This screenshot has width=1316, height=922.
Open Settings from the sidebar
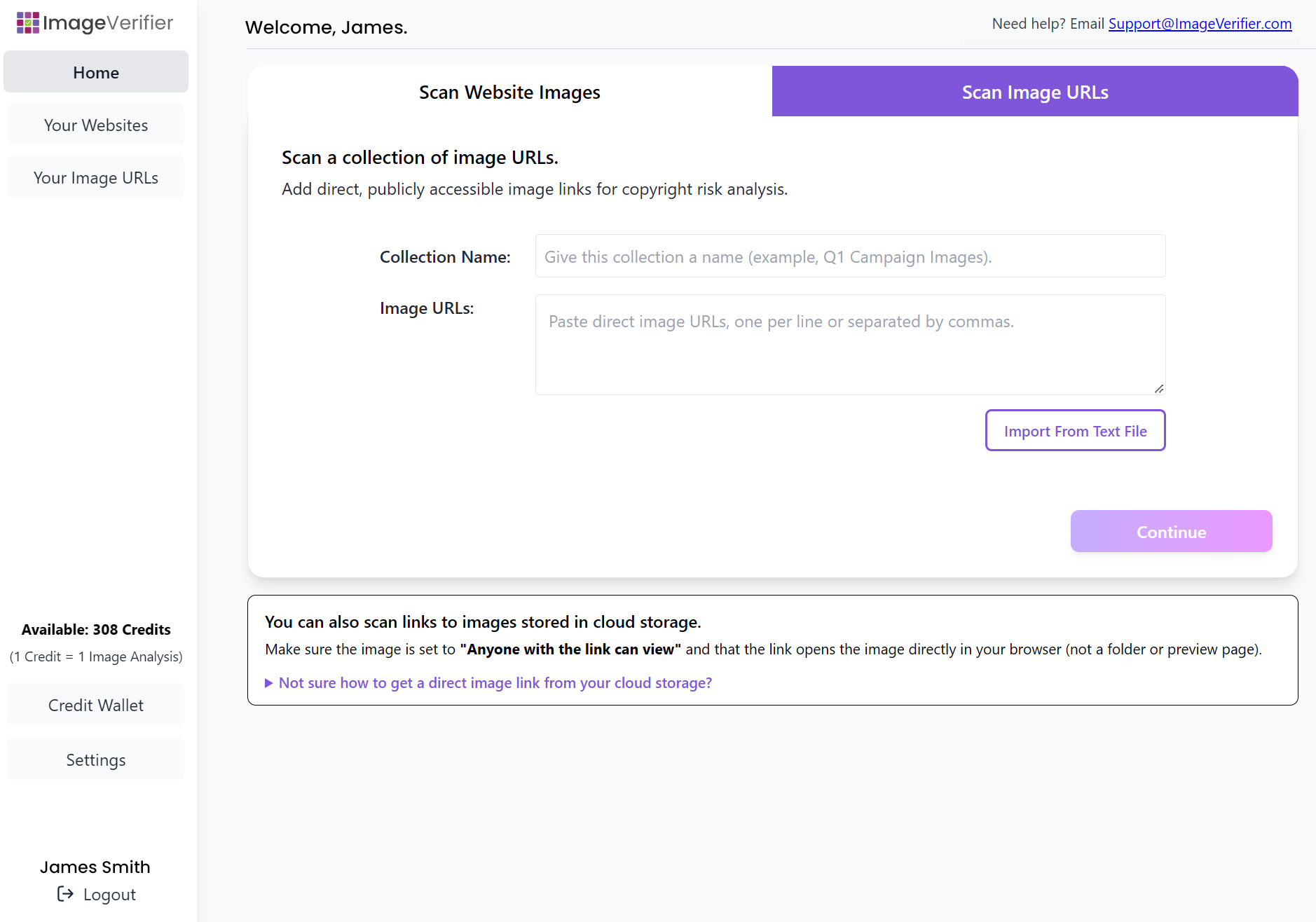(96, 759)
